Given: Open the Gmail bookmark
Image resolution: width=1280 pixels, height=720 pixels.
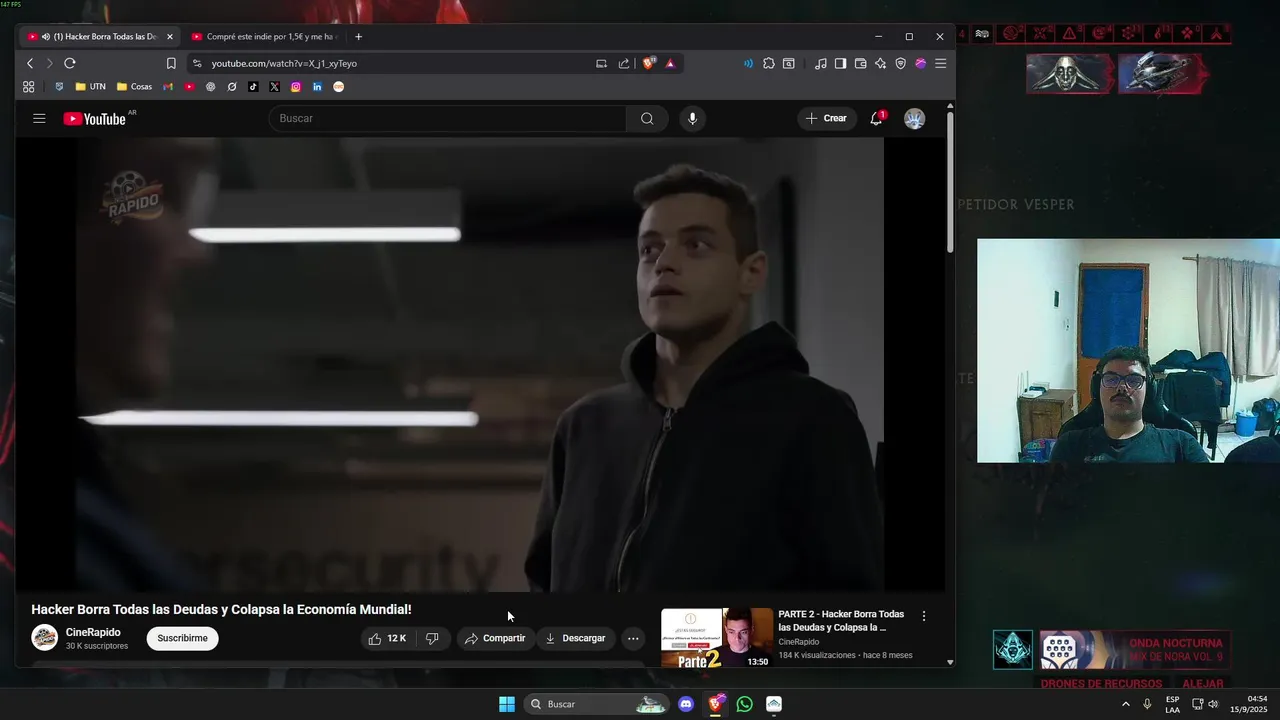Looking at the screenshot, I should [168, 87].
